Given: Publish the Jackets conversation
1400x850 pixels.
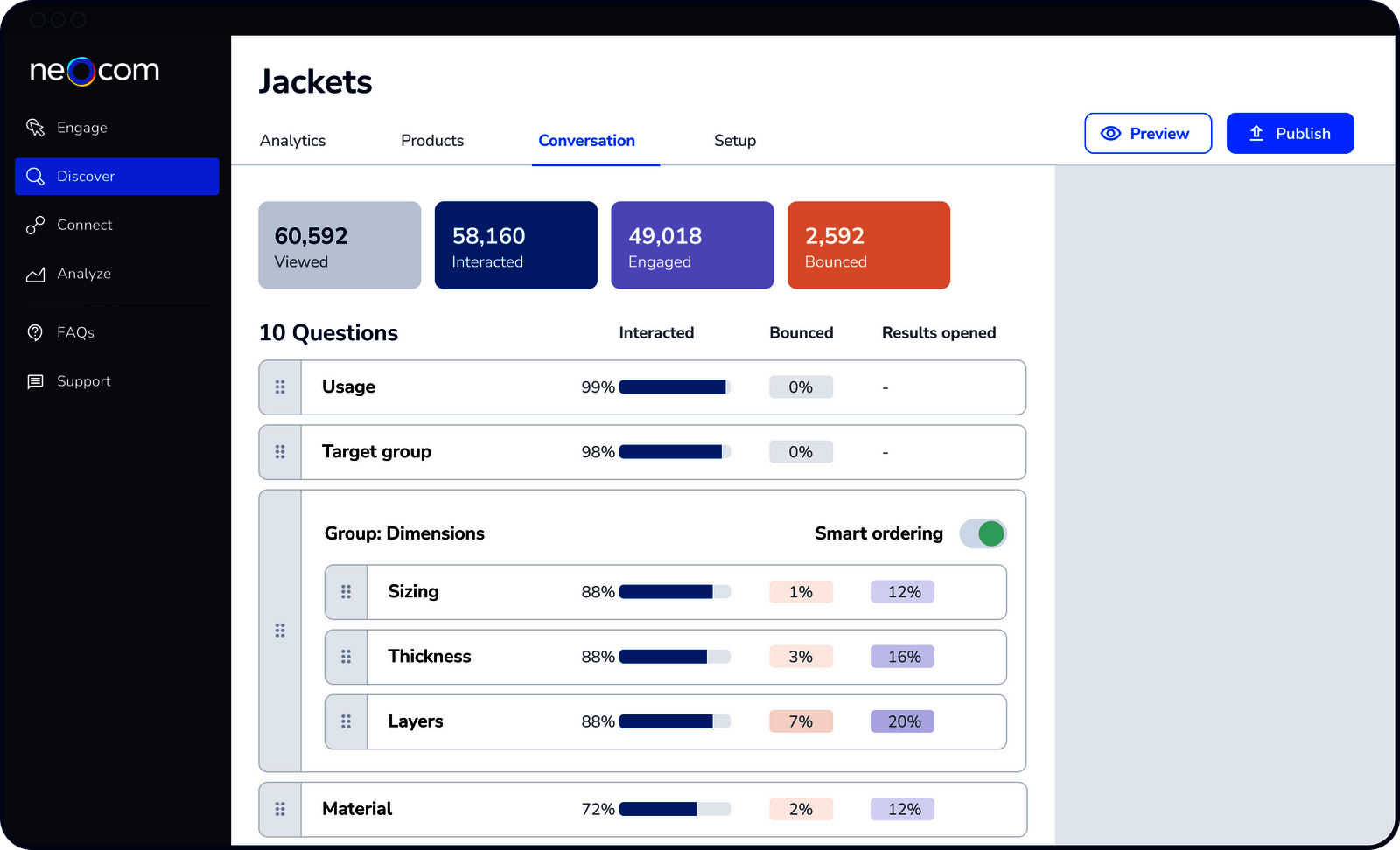Looking at the screenshot, I should pos(1290,133).
